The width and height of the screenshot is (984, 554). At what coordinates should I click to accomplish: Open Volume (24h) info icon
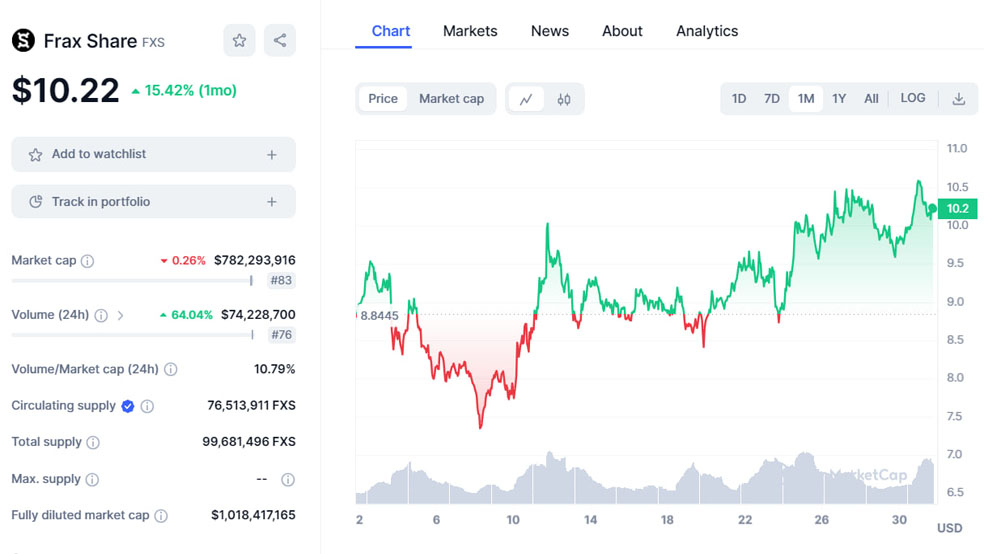[101, 316]
